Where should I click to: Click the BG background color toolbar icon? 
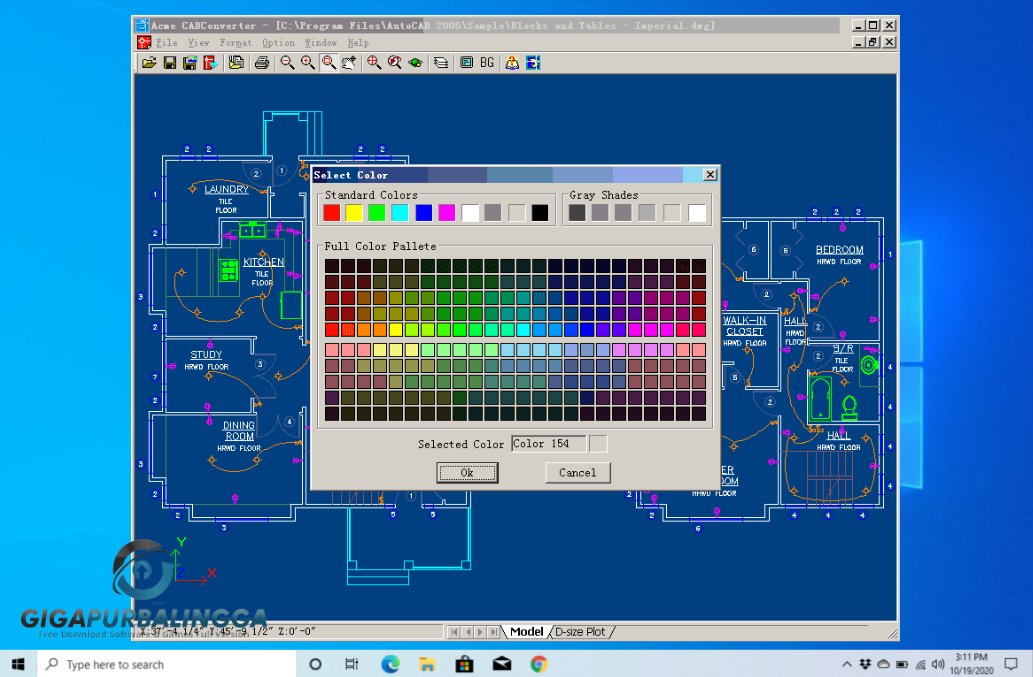[x=486, y=62]
